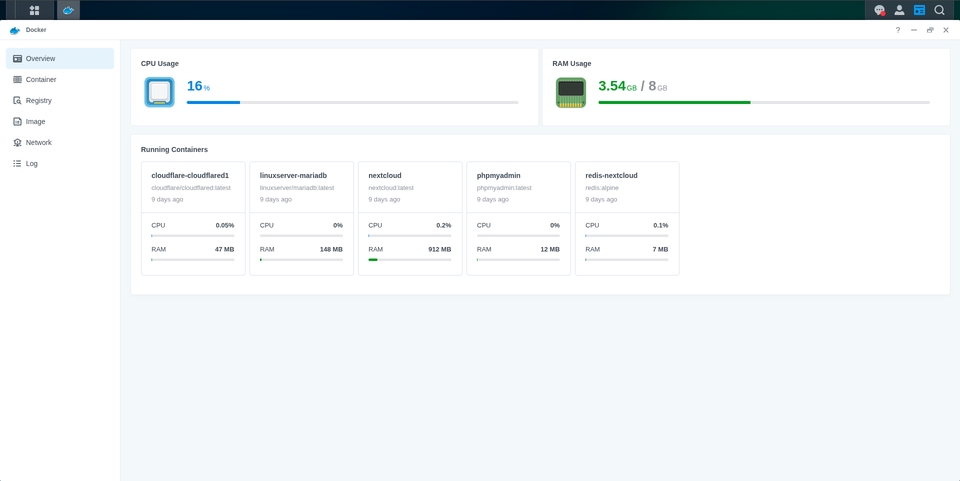Click the linuxserver/mariadb:latest image text

tap(297, 188)
